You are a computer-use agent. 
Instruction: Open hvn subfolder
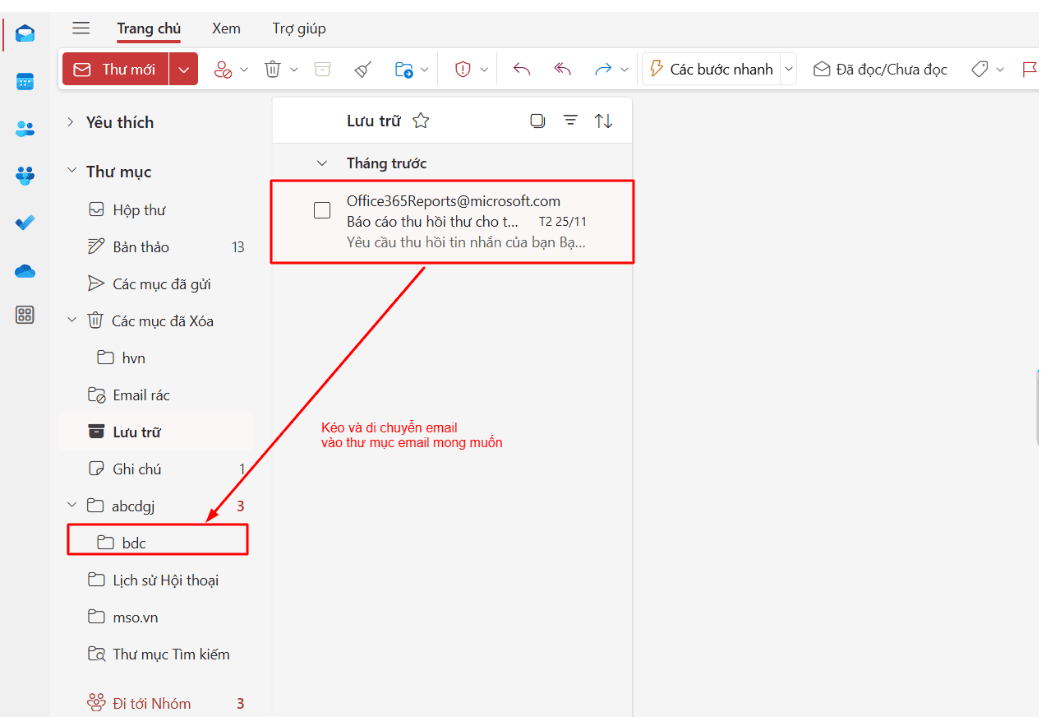pyautogui.click(x=157, y=358)
